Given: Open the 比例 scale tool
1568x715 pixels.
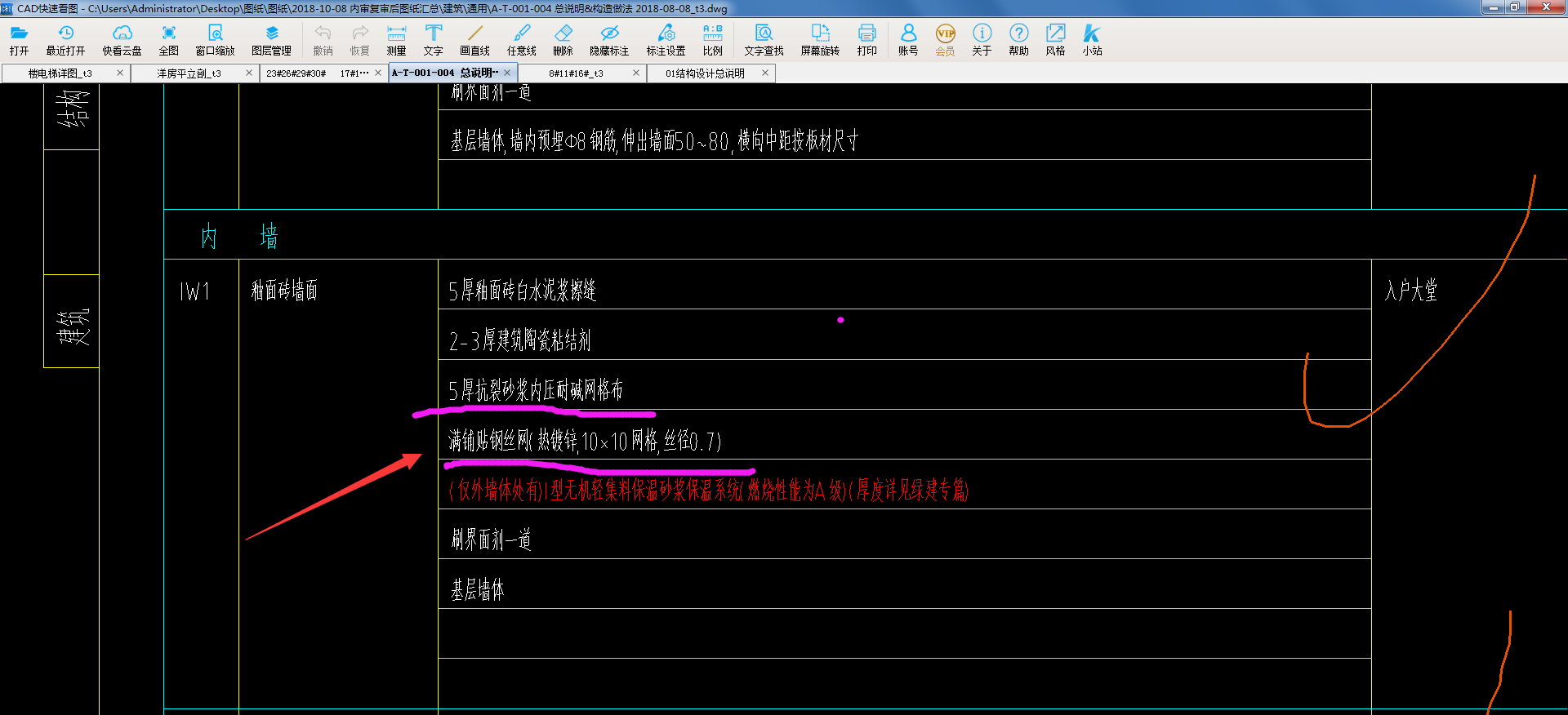Looking at the screenshot, I should click(712, 40).
